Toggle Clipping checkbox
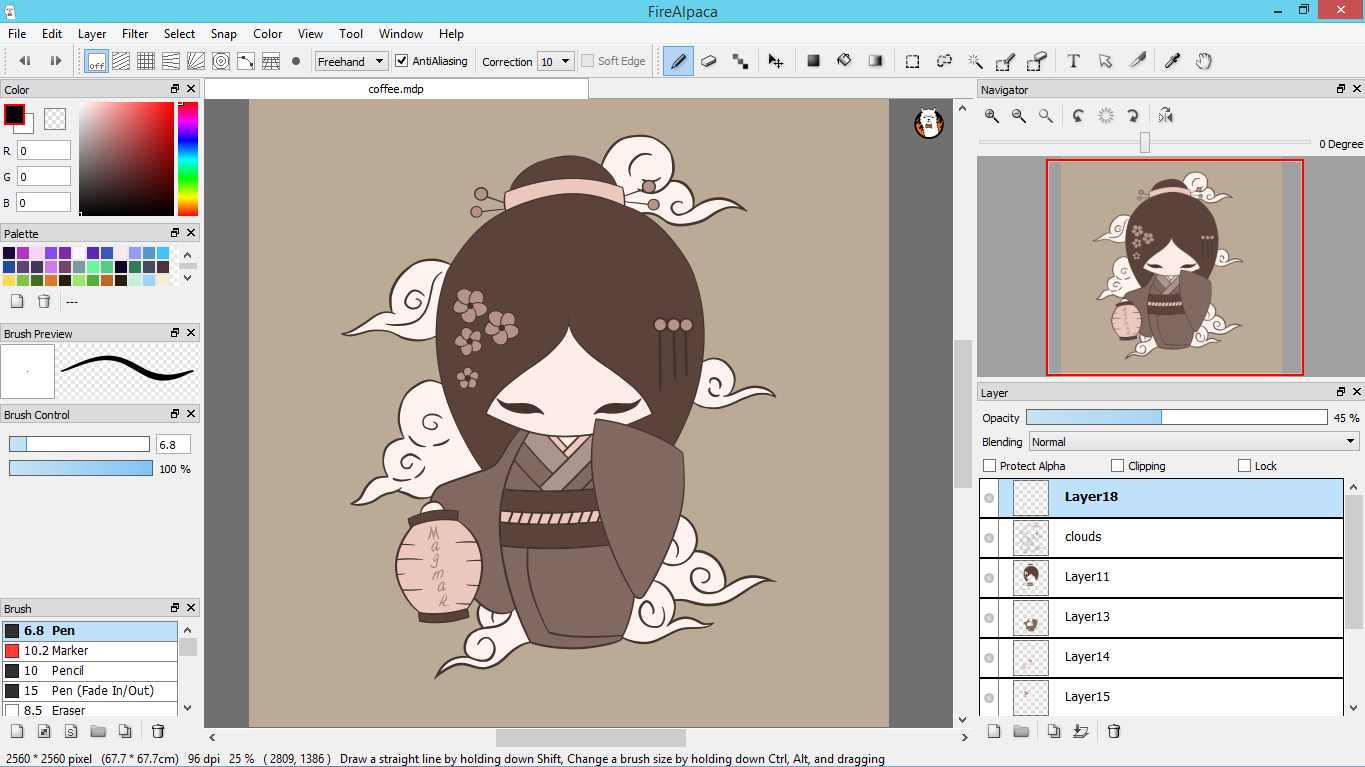This screenshot has height=767, width=1365. click(x=1118, y=466)
